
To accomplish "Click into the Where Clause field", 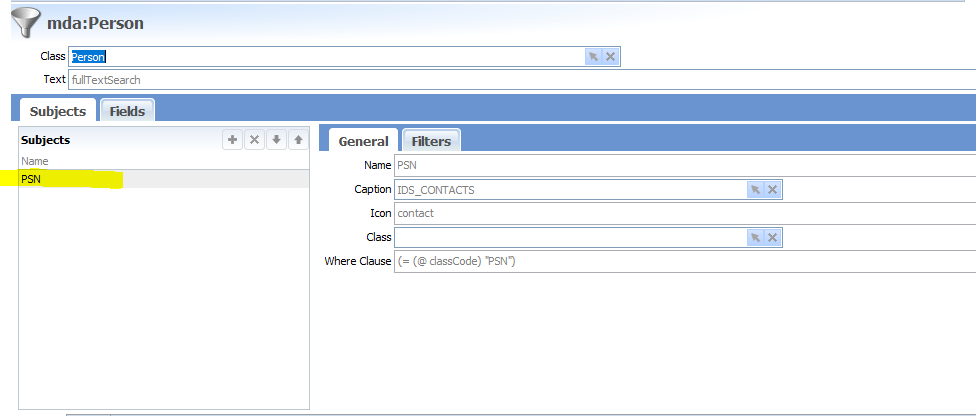I will pyautogui.click(x=680, y=261).
